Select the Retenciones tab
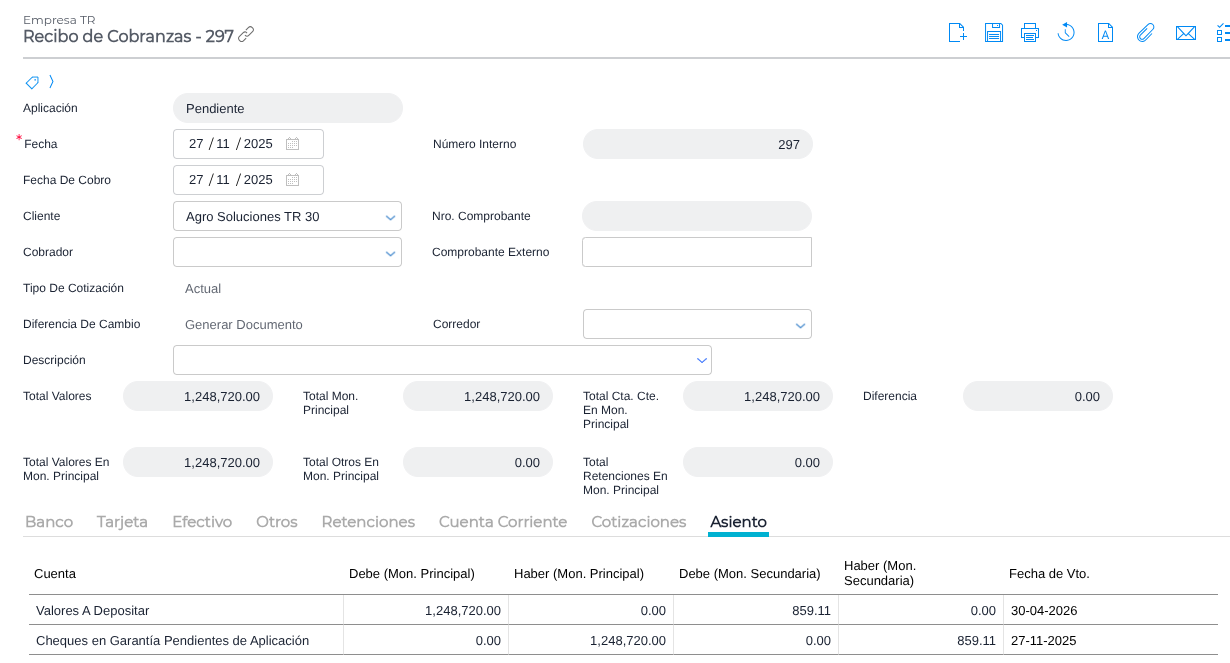 pos(368,522)
